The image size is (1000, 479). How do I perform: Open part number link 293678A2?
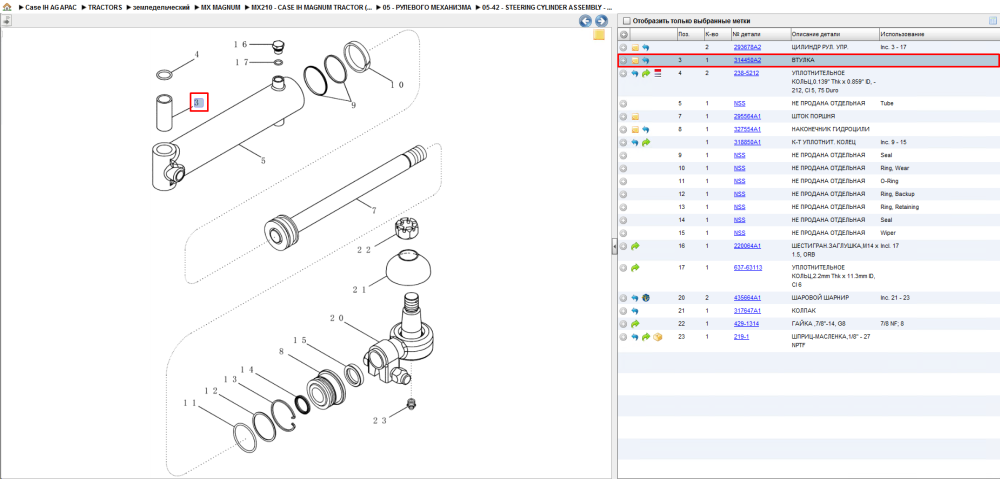coord(747,47)
